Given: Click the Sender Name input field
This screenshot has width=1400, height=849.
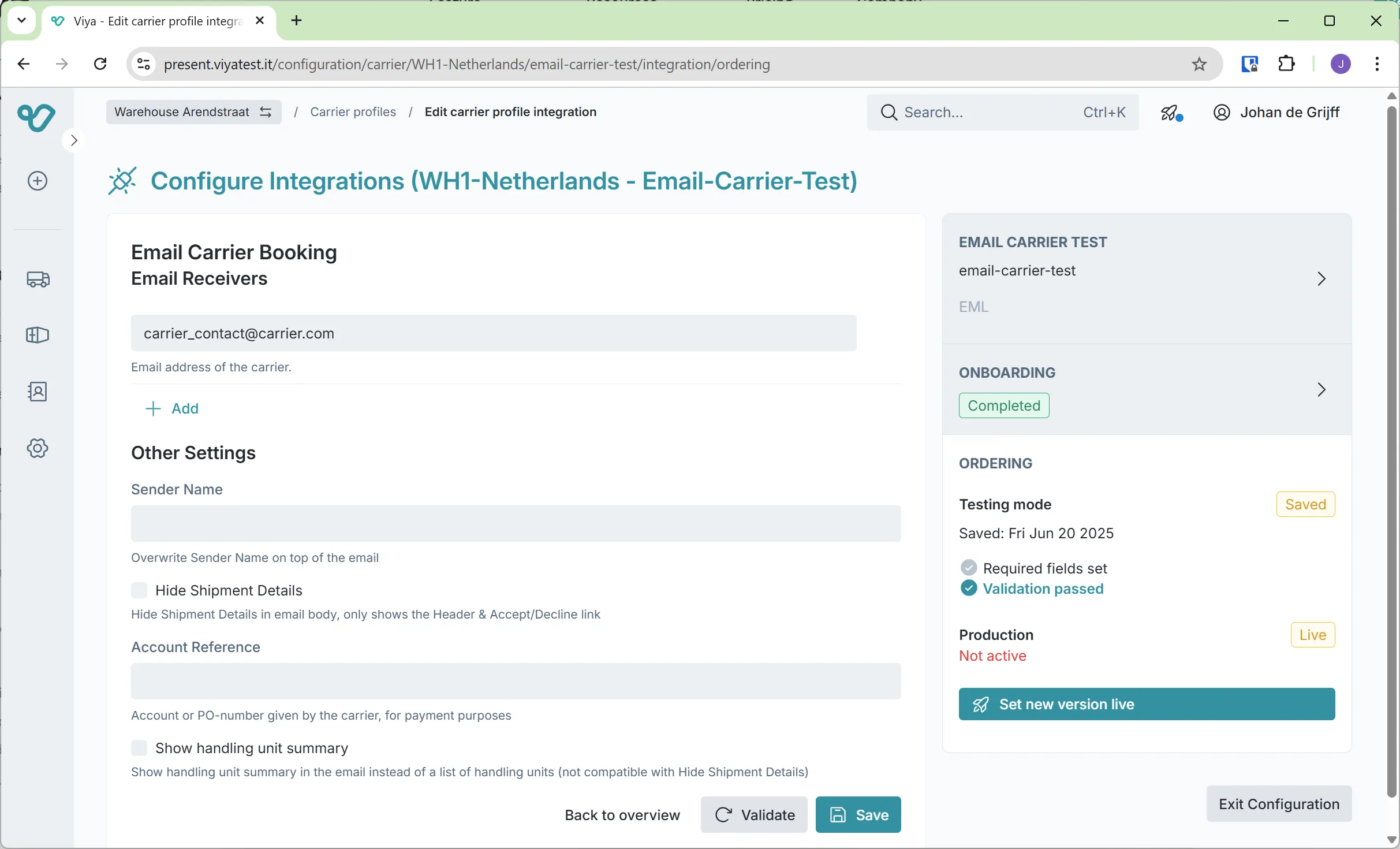Looking at the screenshot, I should tap(516, 523).
